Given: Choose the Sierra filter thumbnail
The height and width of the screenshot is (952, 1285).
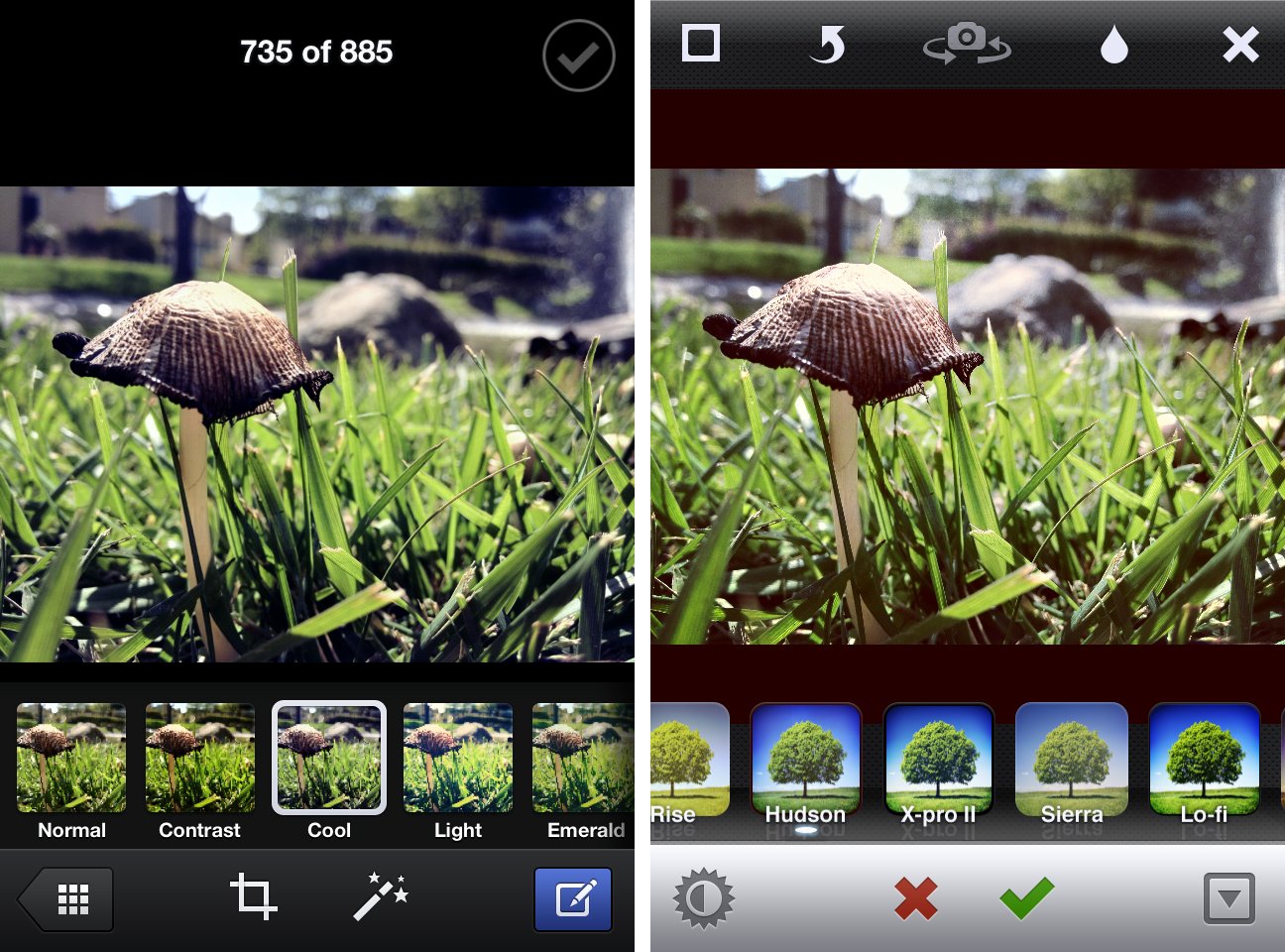Looking at the screenshot, I should [x=1071, y=761].
